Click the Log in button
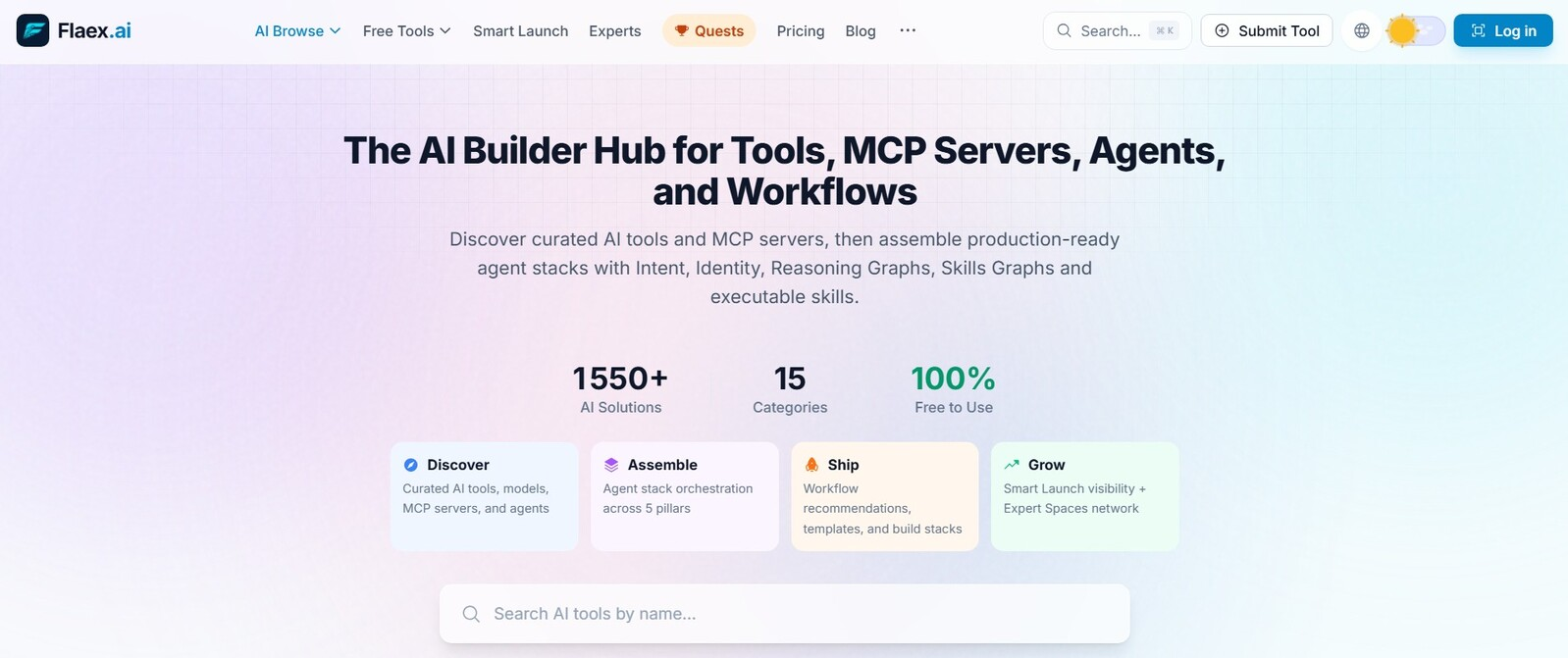Viewport: 1568px width, 658px height. click(x=1502, y=30)
